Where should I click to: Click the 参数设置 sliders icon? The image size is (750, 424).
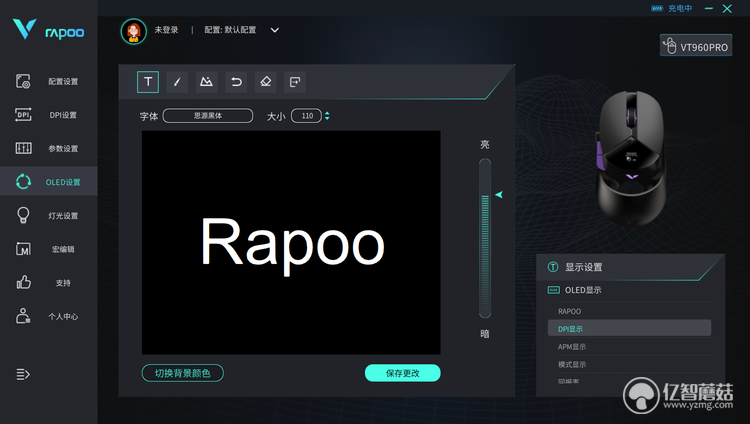pyautogui.click(x=23, y=148)
